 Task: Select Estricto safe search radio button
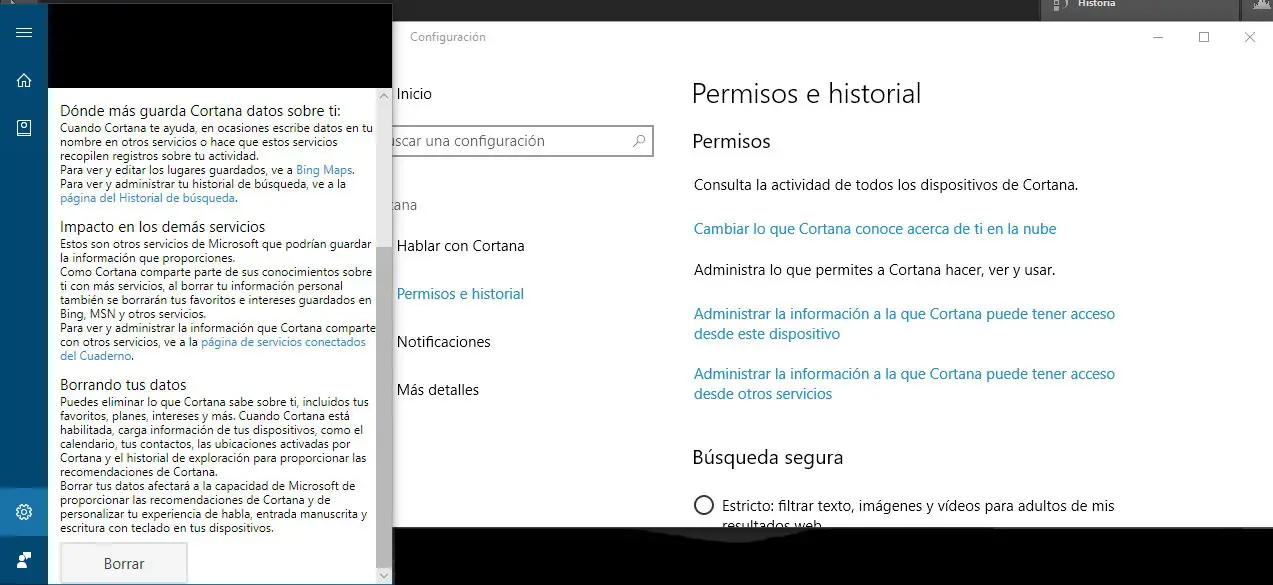pyautogui.click(x=704, y=505)
